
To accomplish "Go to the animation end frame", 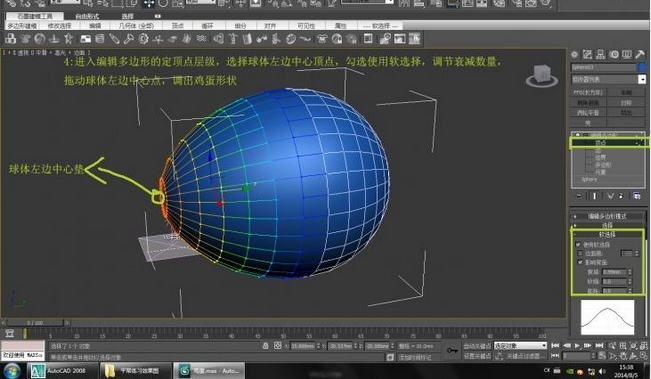I will (599, 345).
